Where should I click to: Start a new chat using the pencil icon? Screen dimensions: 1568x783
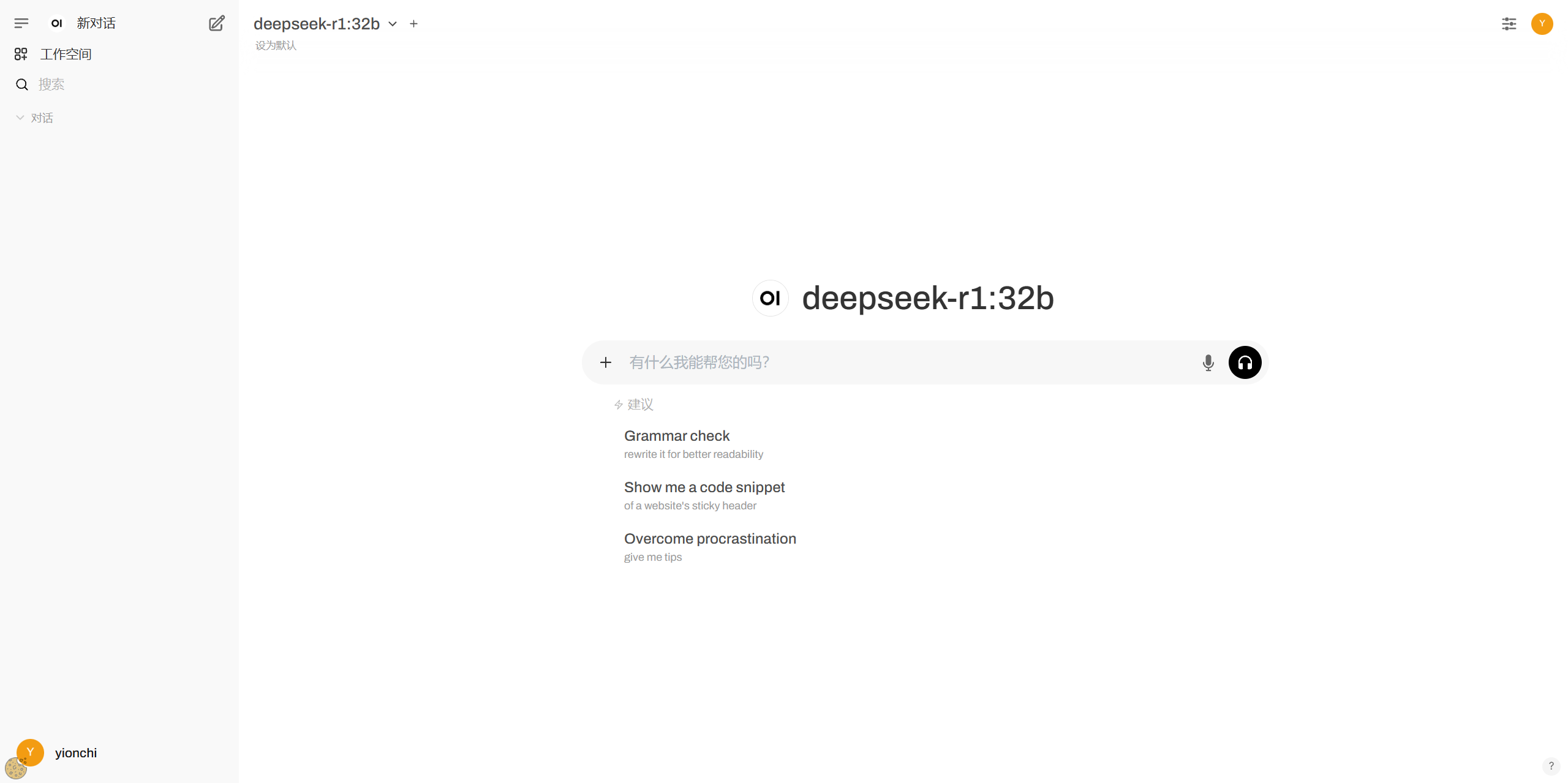pos(216,23)
